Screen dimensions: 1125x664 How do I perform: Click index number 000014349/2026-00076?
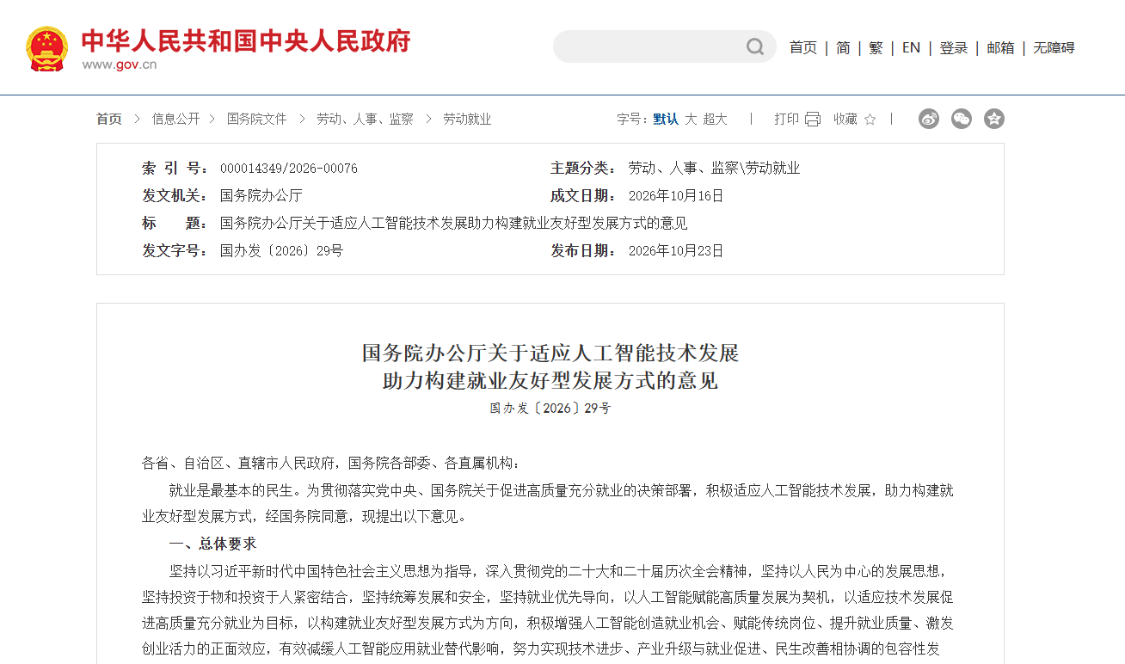point(288,168)
